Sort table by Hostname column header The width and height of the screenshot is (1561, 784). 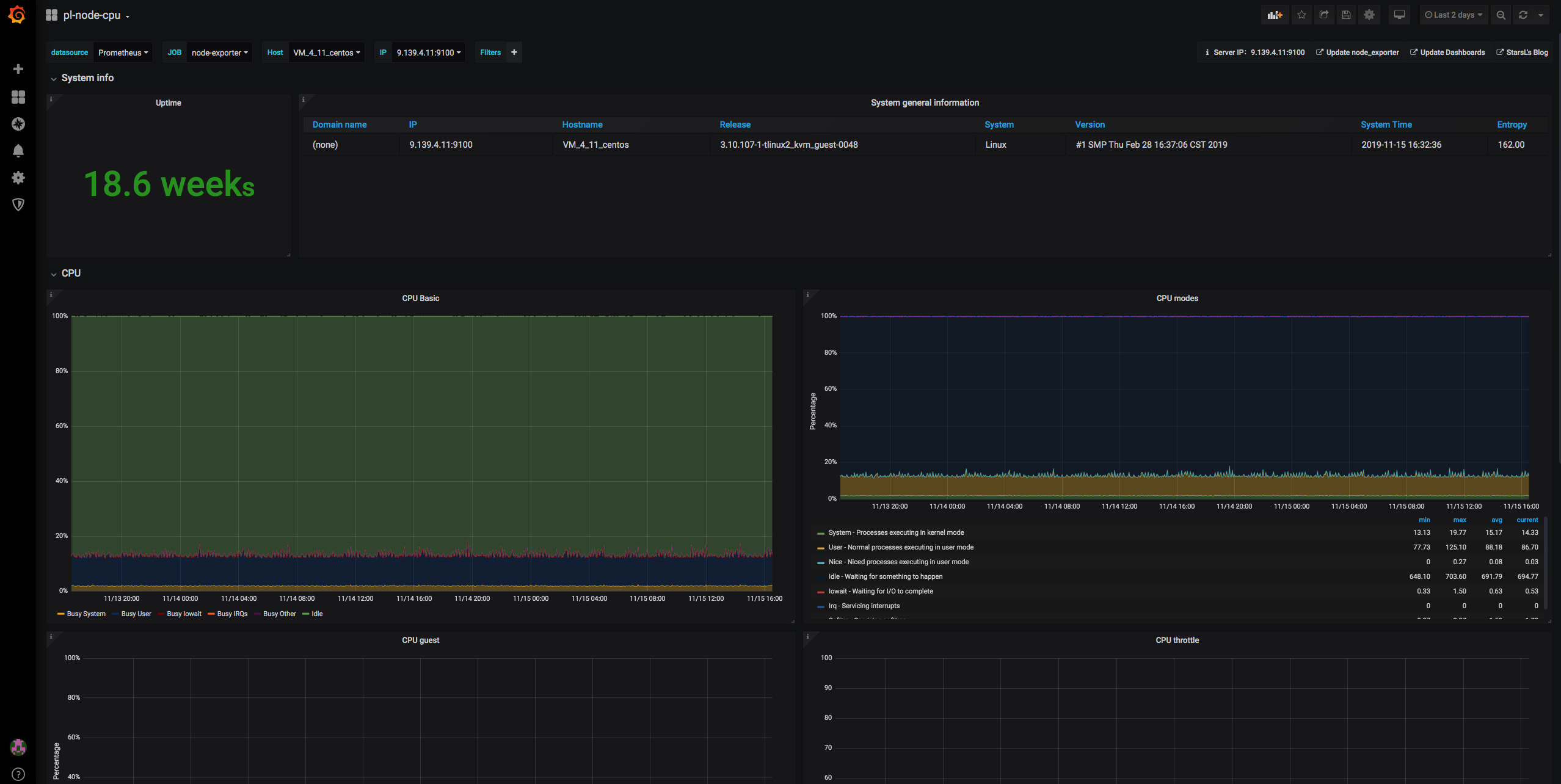582,125
